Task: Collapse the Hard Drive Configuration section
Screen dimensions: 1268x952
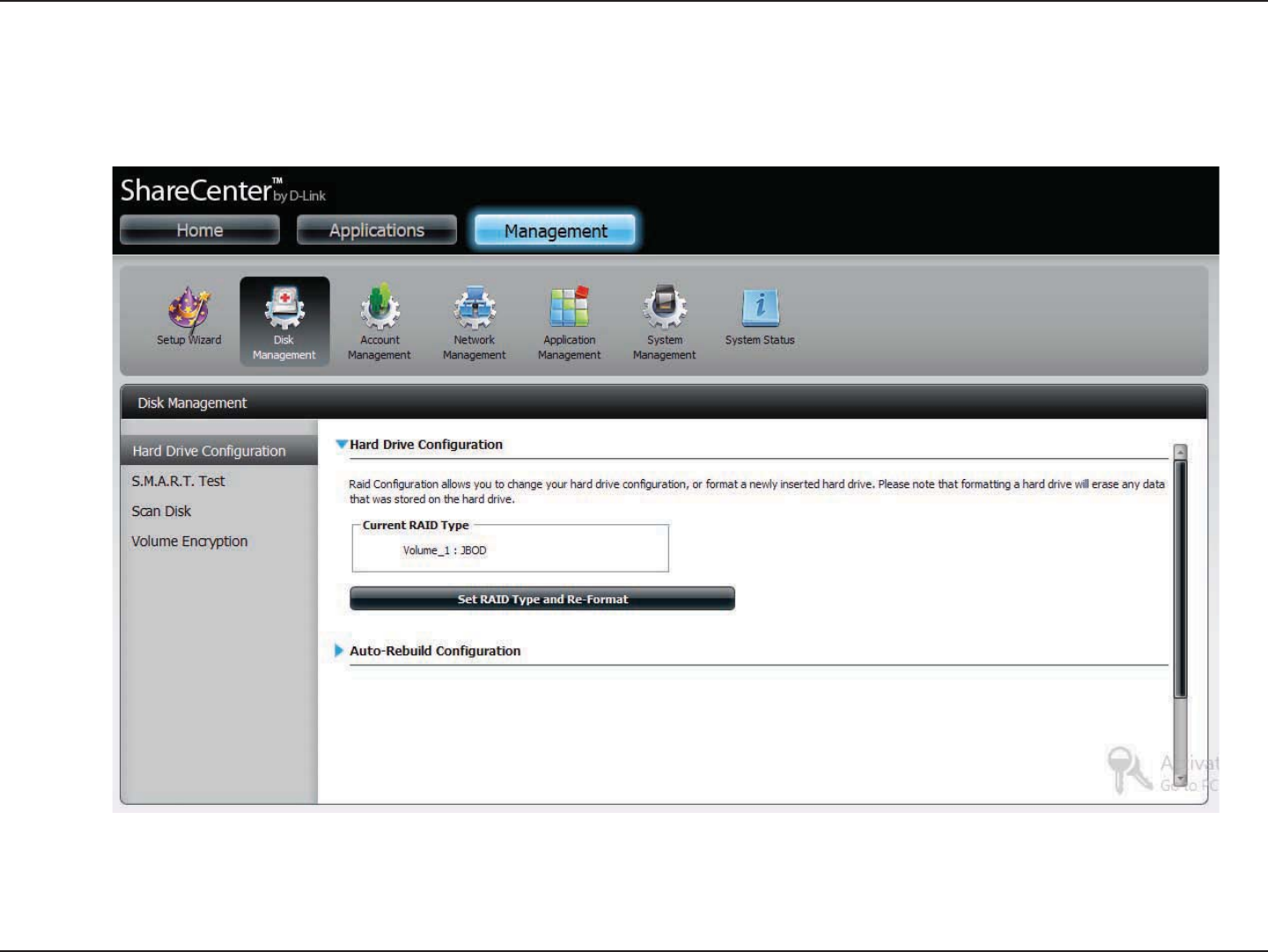Action: point(342,445)
